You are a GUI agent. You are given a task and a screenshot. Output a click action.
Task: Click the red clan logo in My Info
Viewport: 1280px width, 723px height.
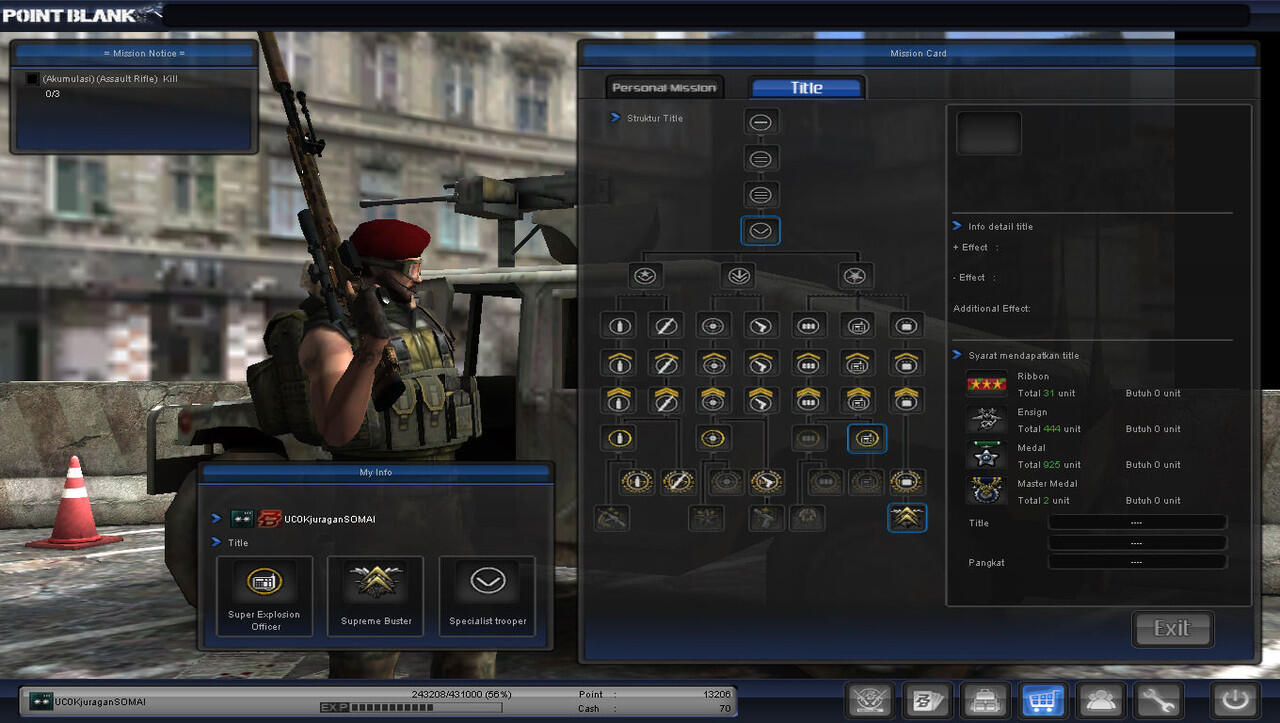(x=270, y=519)
